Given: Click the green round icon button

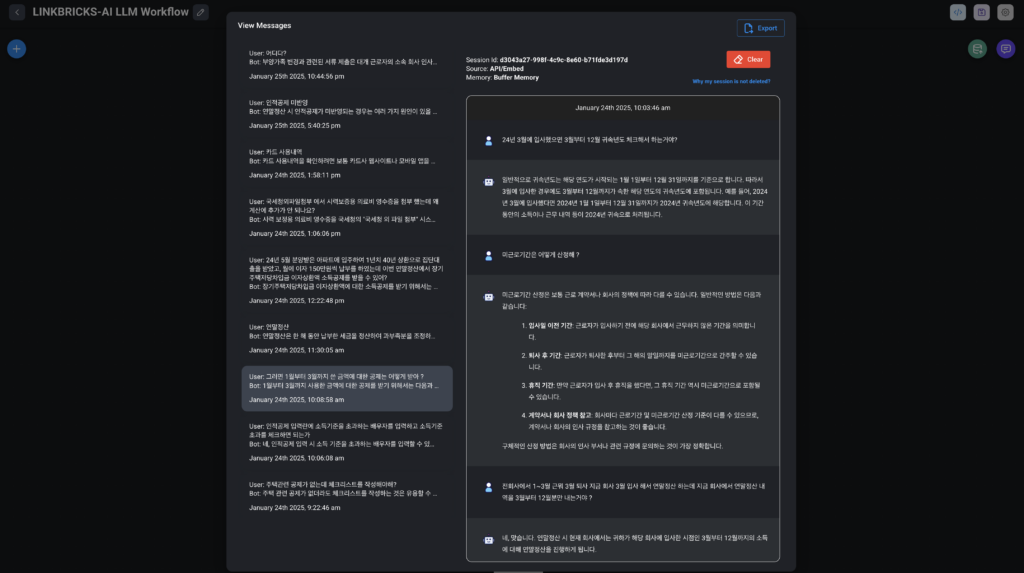Looking at the screenshot, I should pos(977,48).
